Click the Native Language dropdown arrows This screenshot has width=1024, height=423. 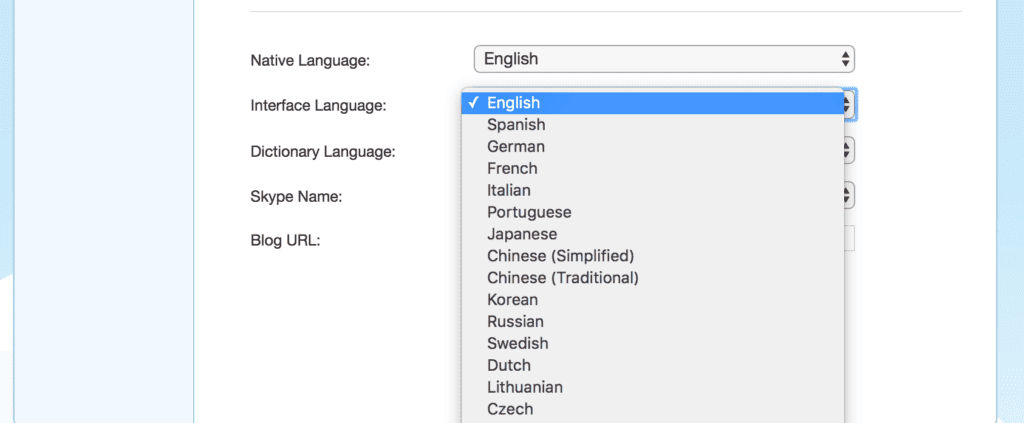pos(846,59)
